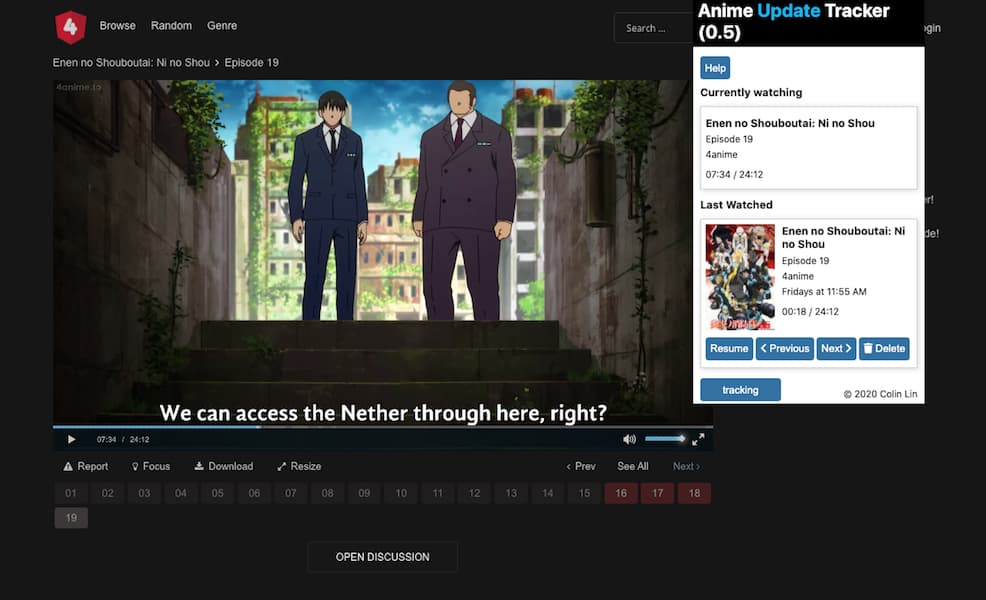The height and width of the screenshot is (600, 986).
Task: Select episode 04
Action: (x=180, y=493)
